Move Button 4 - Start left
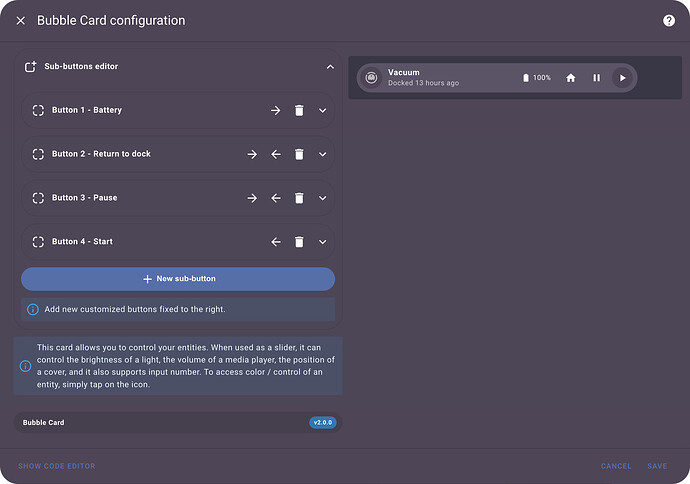690x484 pixels. click(275, 242)
